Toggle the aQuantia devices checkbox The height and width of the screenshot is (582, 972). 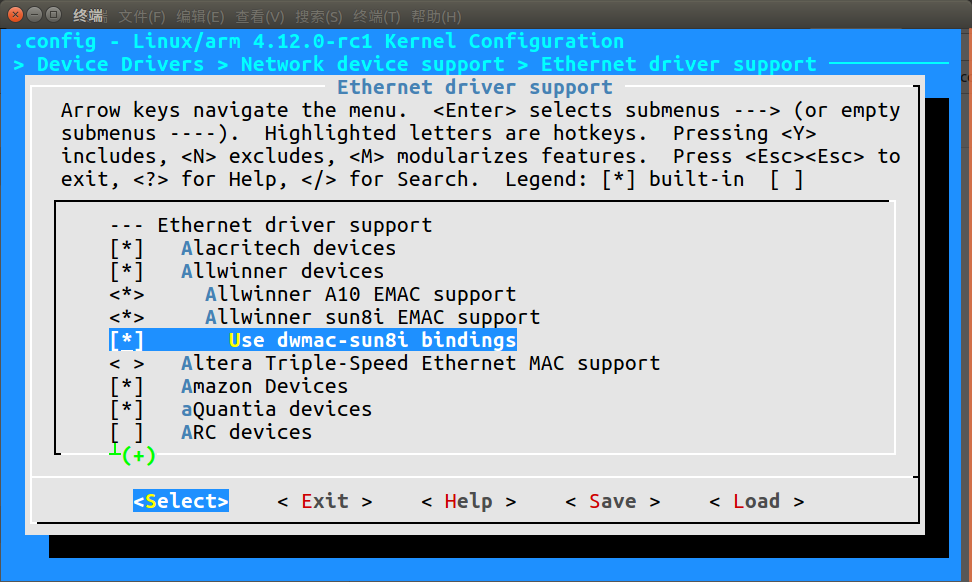click(x=126, y=409)
